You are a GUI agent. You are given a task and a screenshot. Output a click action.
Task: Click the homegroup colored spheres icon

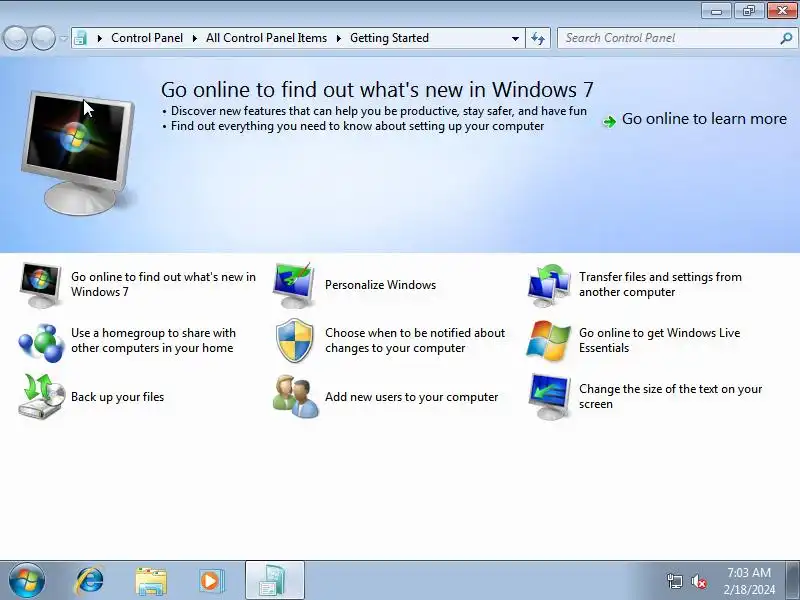pyautogui.click(x=41, y=341)
